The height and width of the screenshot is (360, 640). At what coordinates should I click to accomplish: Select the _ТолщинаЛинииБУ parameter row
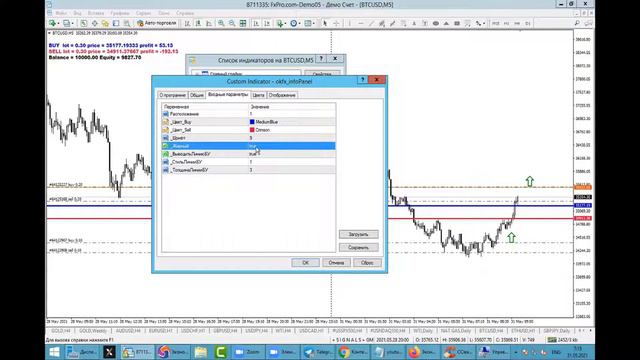(x=249, y=170)
